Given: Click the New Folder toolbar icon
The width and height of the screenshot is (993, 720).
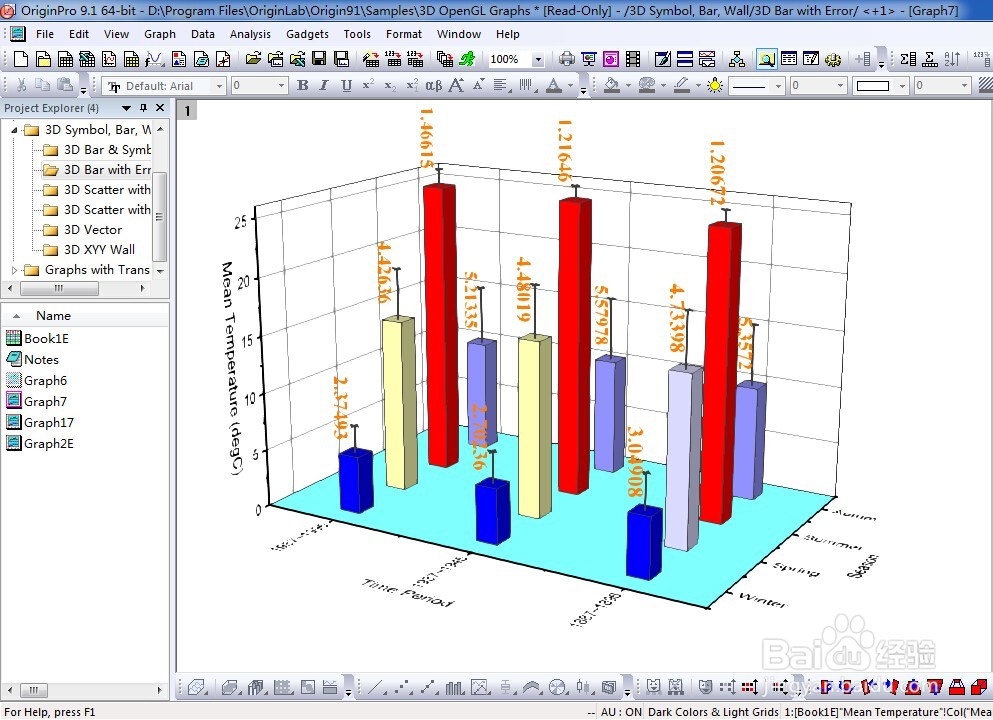Looking at the screenshot, I should click(x=43, y=59).
